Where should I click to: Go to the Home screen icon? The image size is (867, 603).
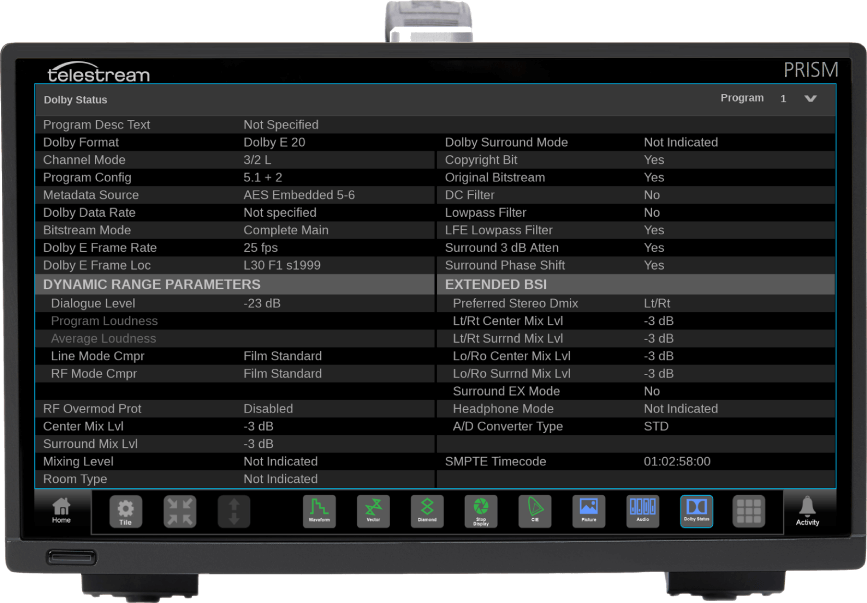click(61, 510)
